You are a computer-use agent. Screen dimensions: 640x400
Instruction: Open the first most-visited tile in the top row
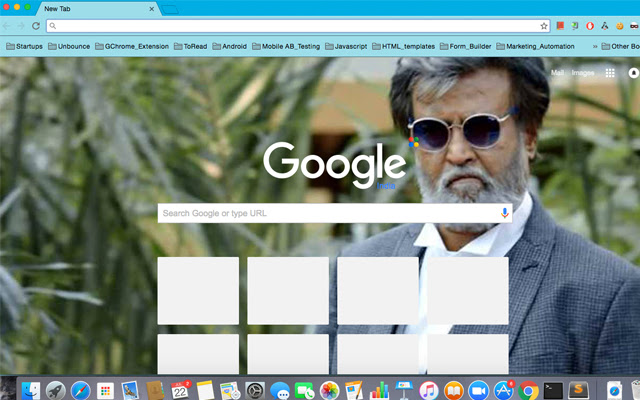198,291
